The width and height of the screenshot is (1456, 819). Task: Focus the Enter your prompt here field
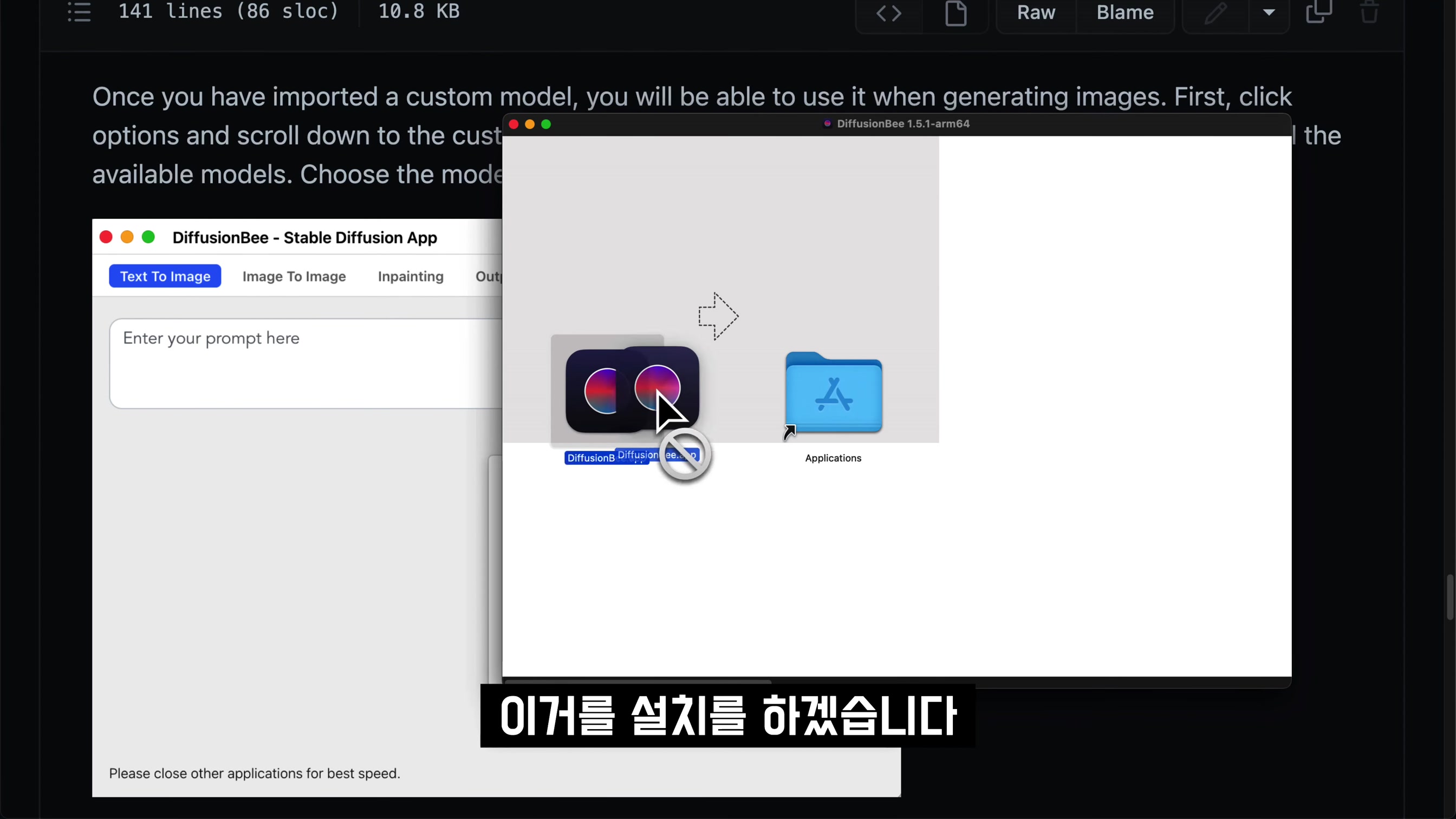click(306, 363)
